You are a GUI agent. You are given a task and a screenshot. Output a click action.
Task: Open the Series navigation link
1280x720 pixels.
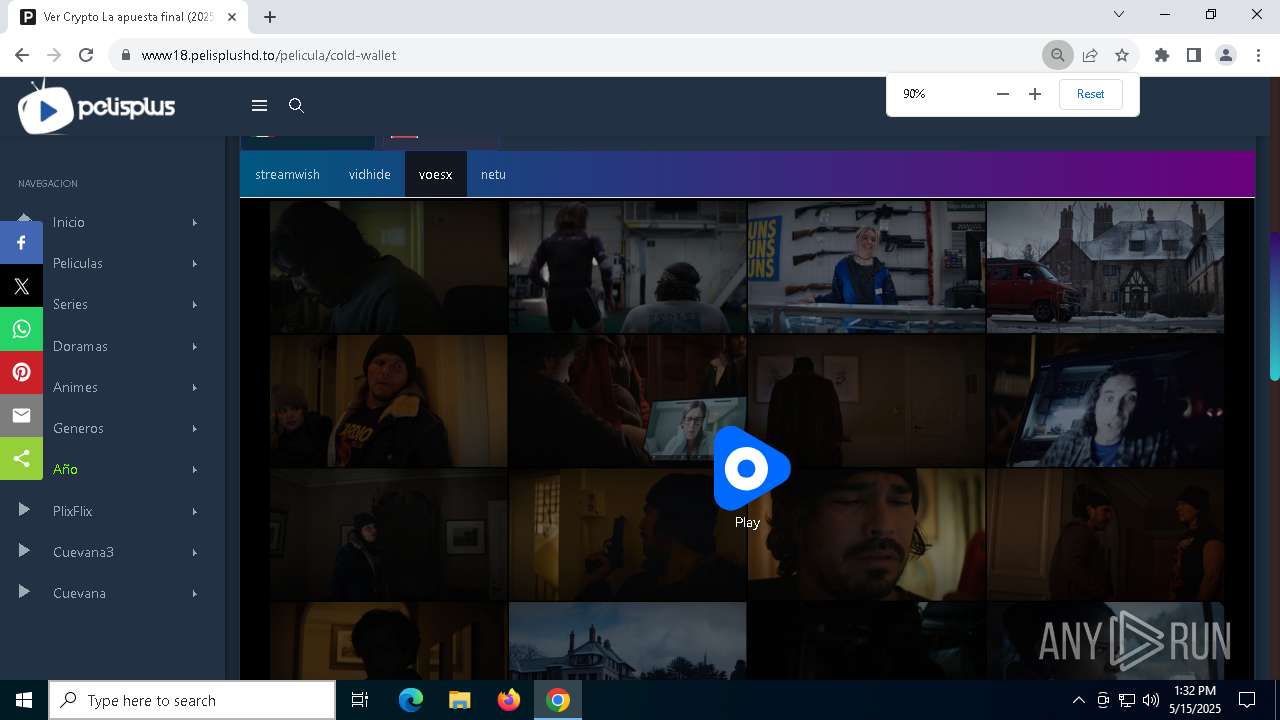tap(70, 304)
